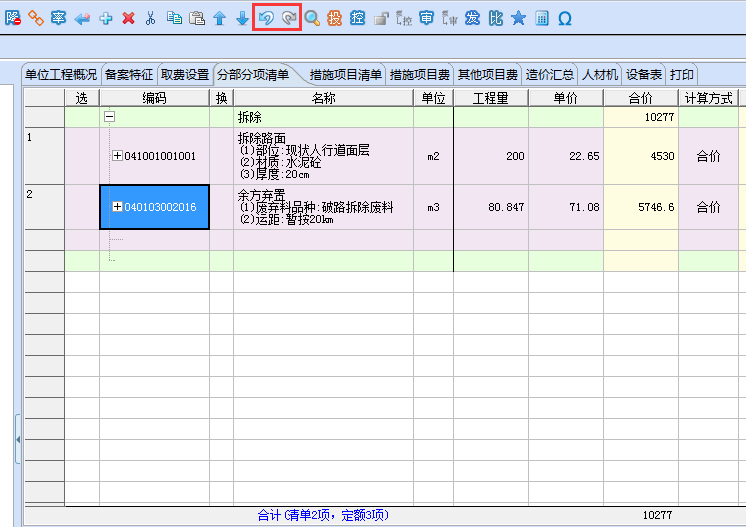Click the 计算方式 column header
The height and width of the screenshot is (527, 746).
(x=708, y=98)
